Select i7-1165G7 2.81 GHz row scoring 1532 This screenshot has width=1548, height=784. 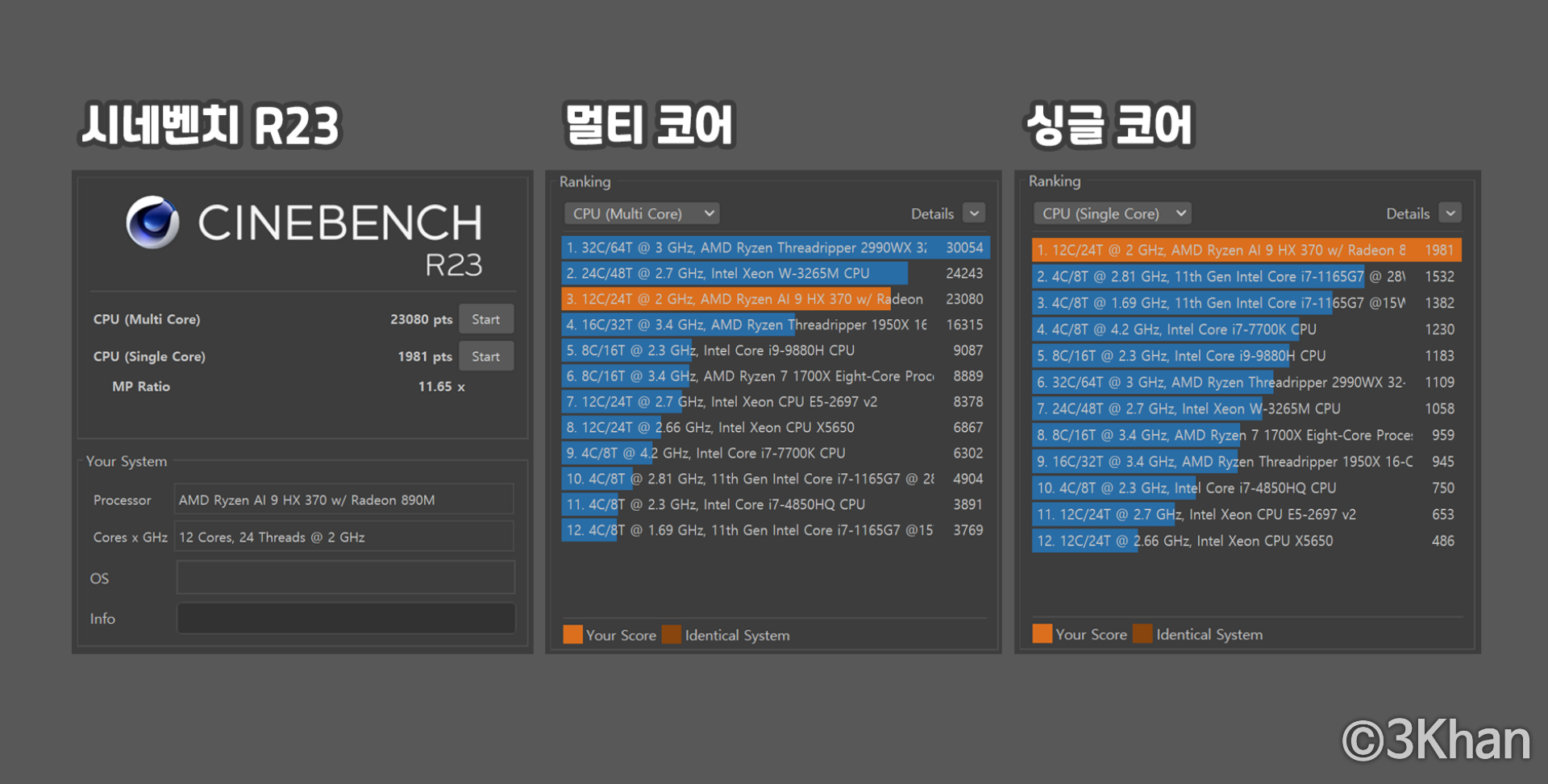click(x=1246, y=276)
